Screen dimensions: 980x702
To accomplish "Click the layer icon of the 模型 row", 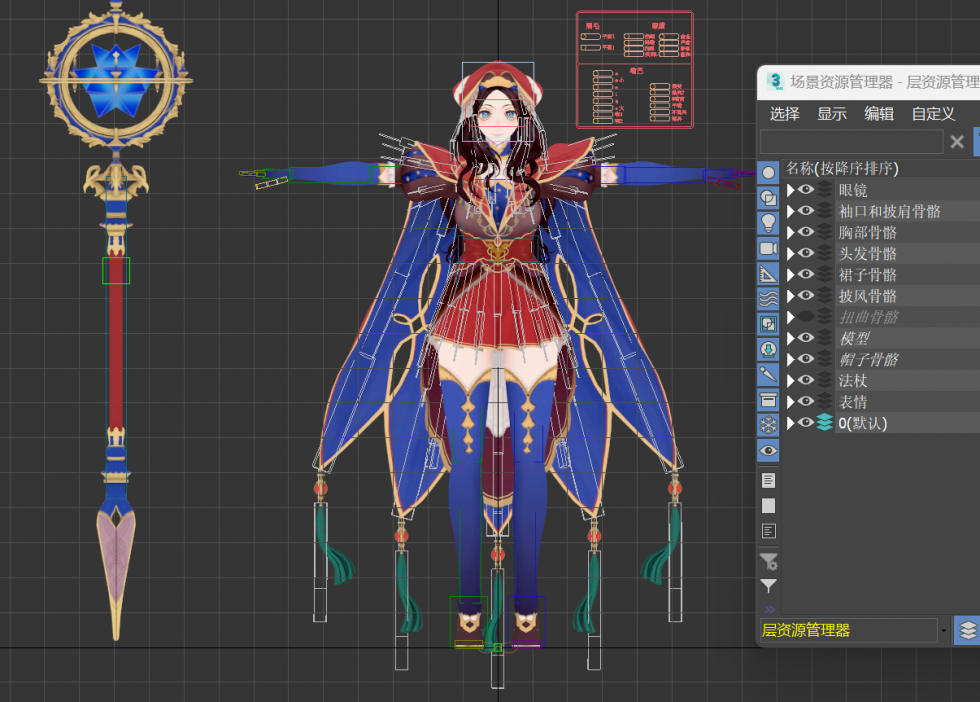I will click(824, 338).
